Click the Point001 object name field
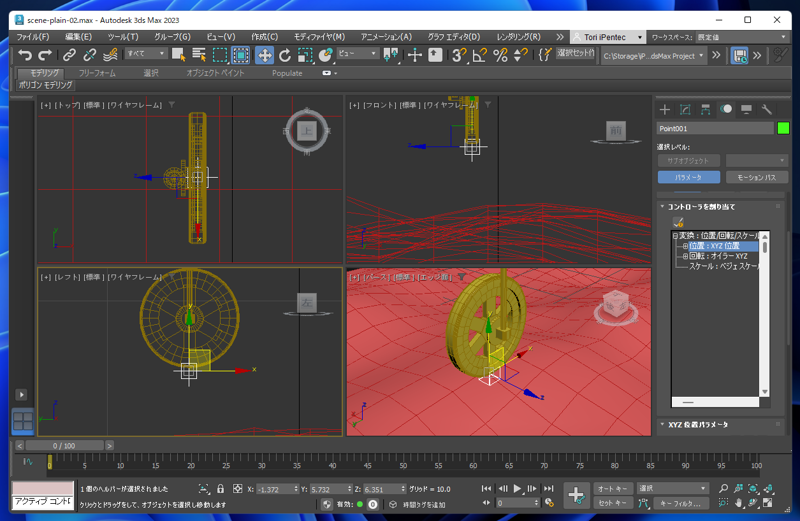The width and height of the screenshot is (800, 521). click(x=715, y=129)
